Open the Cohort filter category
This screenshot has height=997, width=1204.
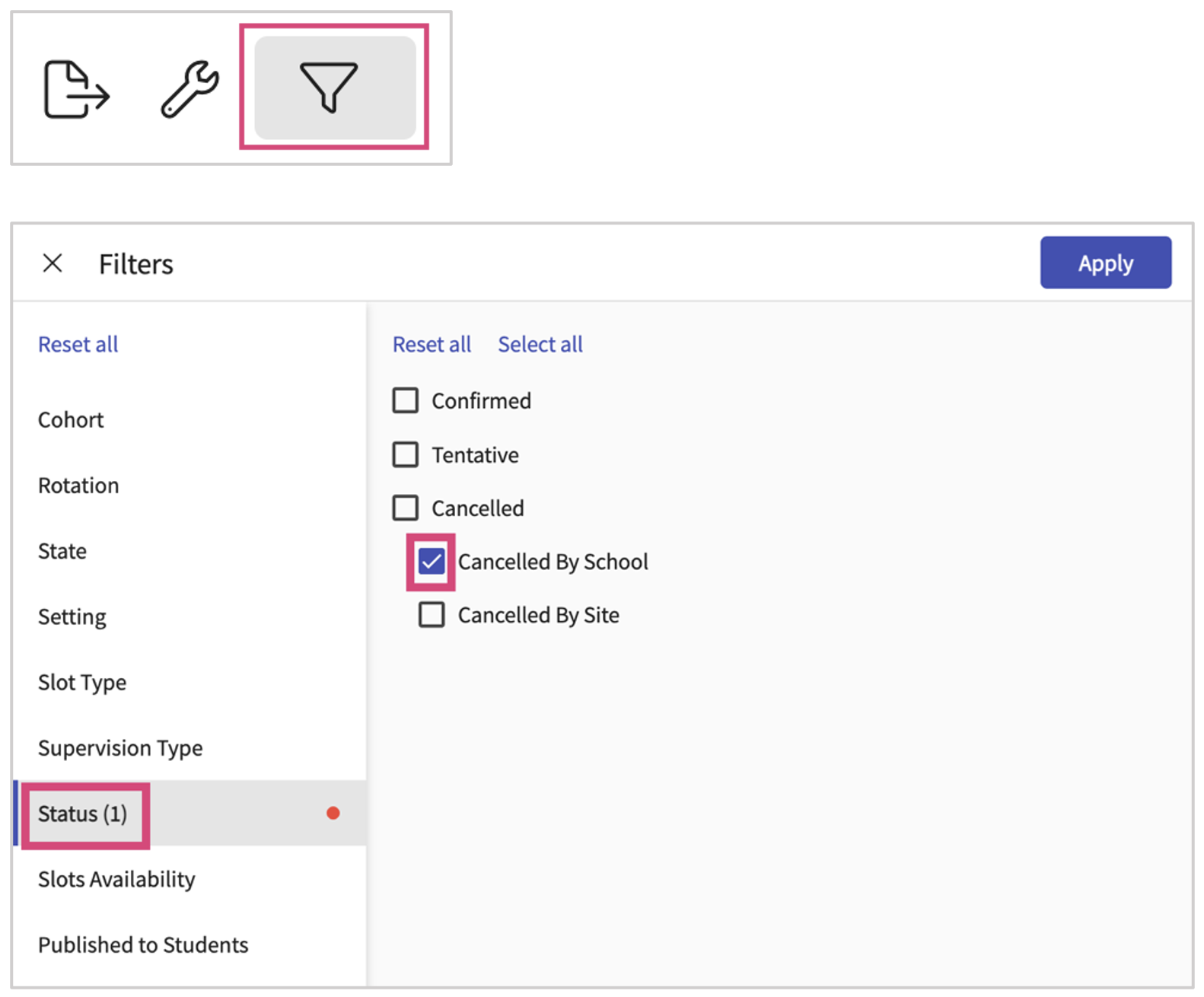(x=71, y=420)
